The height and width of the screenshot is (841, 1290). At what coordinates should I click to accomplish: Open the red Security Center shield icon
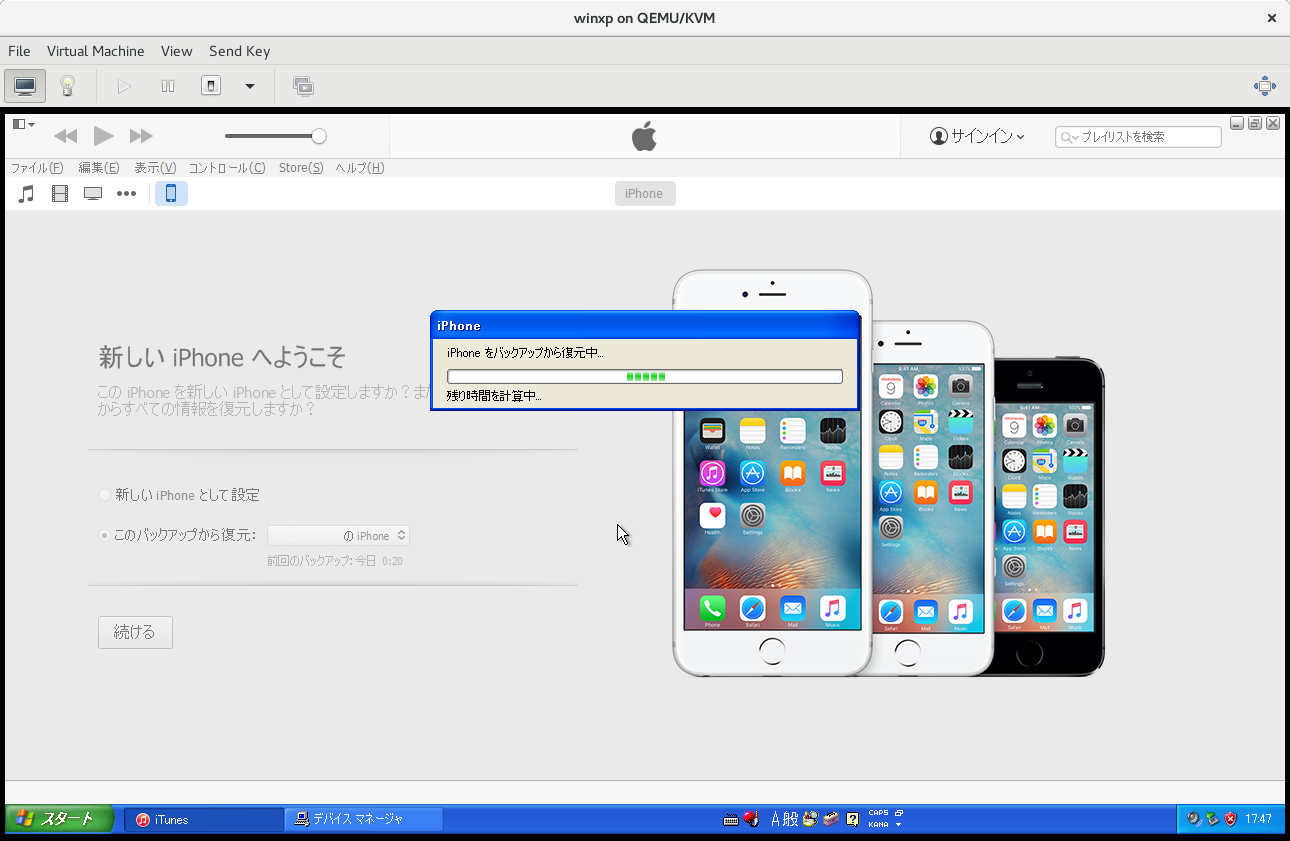(1230, 819)
